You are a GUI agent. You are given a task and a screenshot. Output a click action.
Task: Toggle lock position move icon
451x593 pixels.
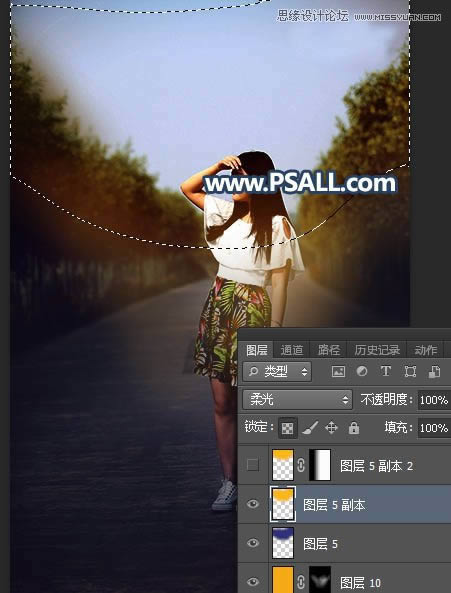click(x=331, y=428)
